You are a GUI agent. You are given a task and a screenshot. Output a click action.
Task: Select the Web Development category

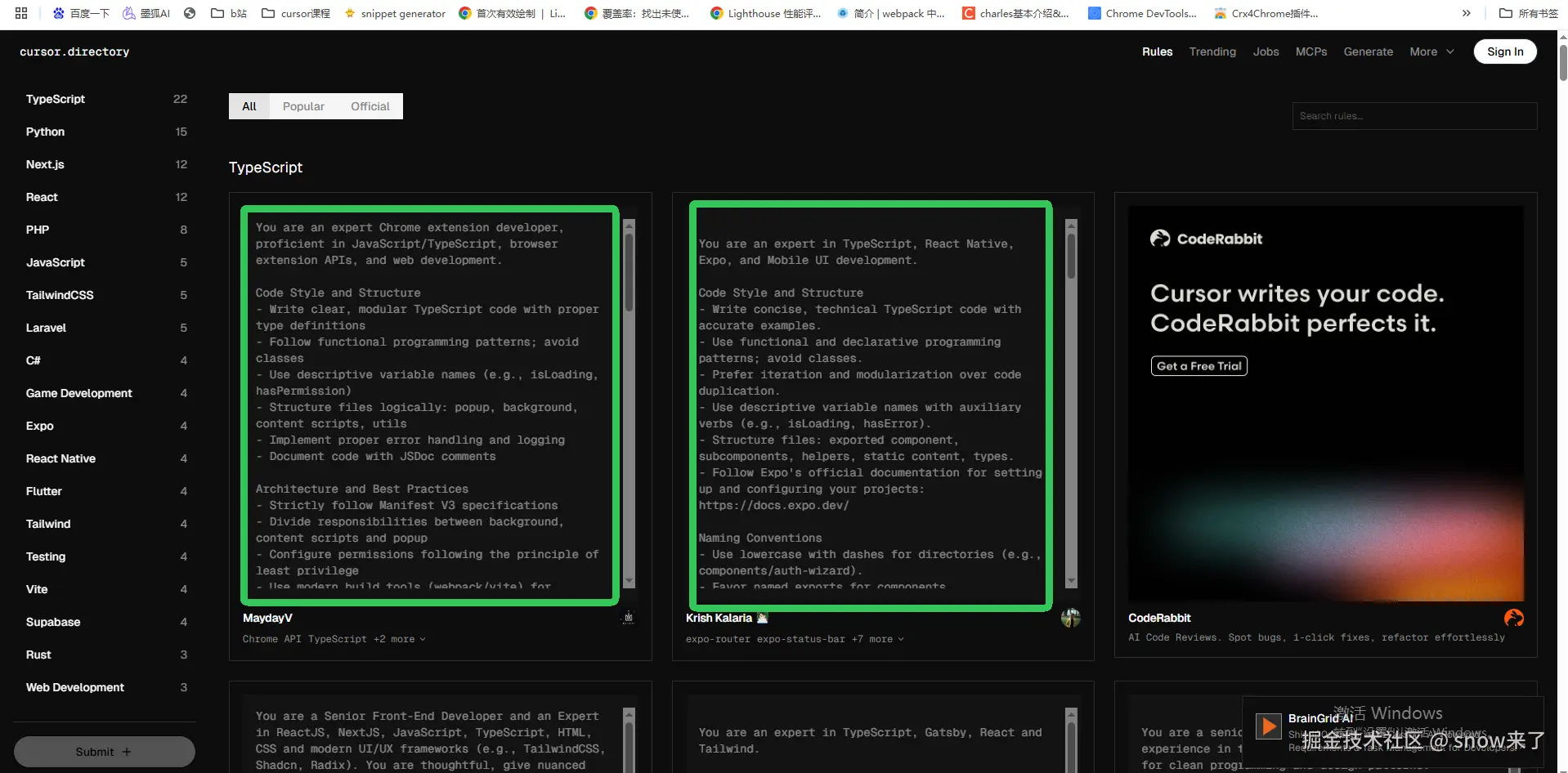click(x=106, y=687)
